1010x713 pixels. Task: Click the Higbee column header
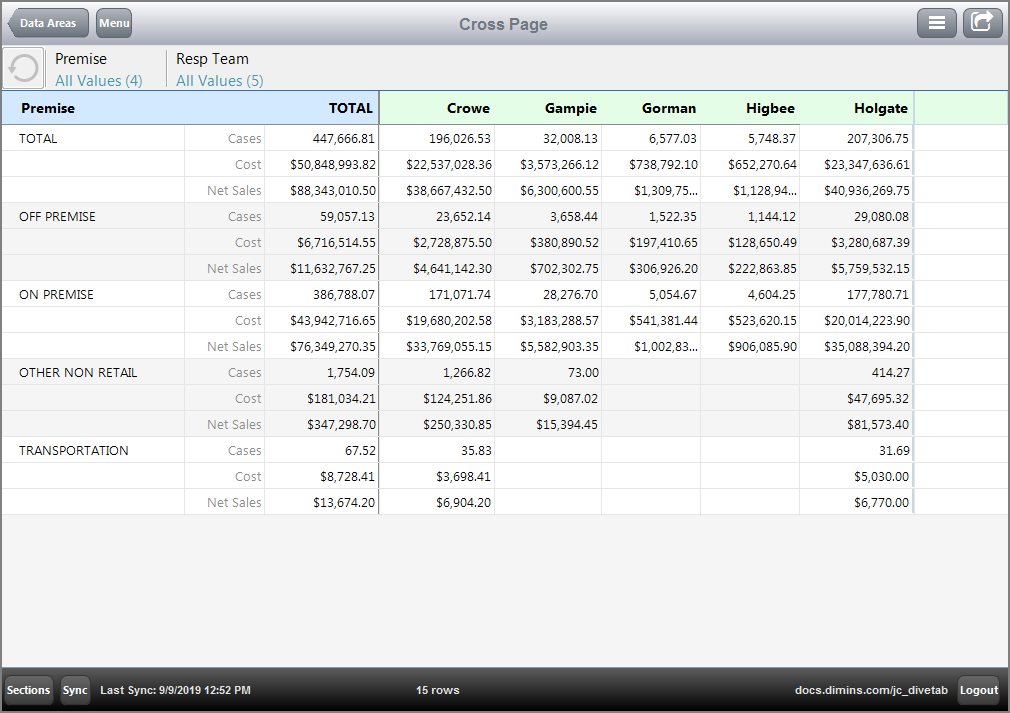point(770,108)
